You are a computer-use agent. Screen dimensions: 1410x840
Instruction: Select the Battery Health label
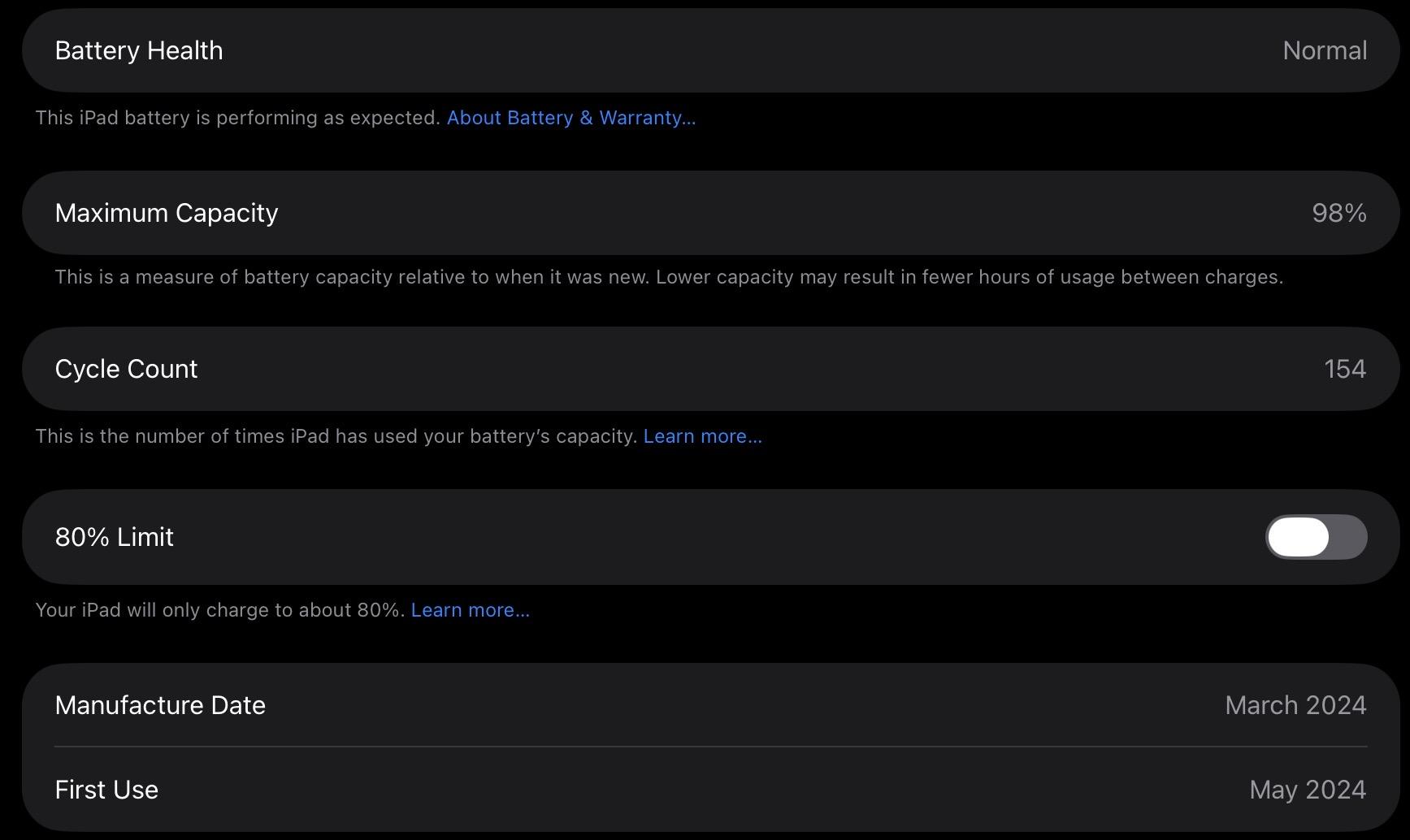pyautogui.click(x=139, y=50)
